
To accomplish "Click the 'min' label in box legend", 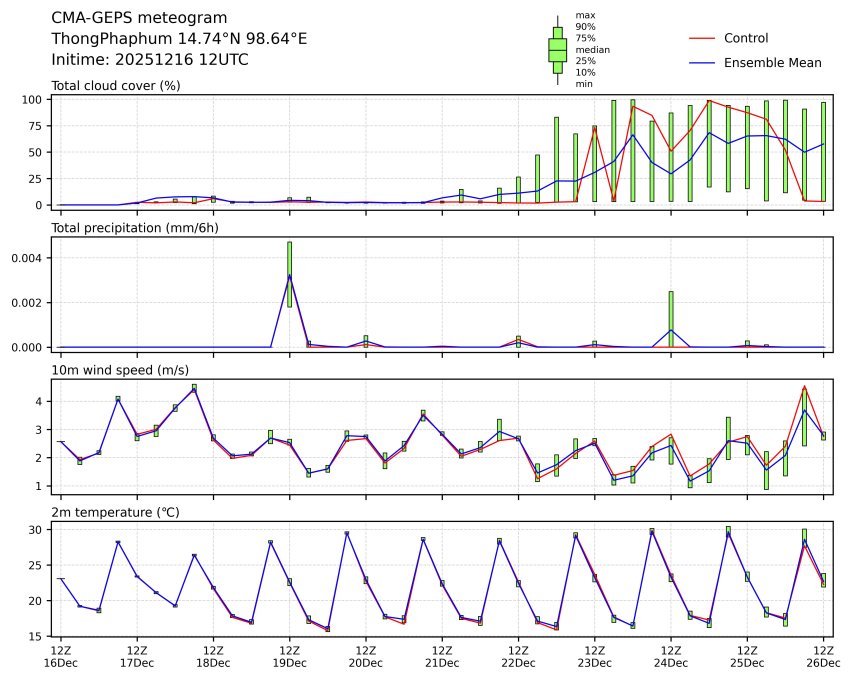I will coord(584,84).
